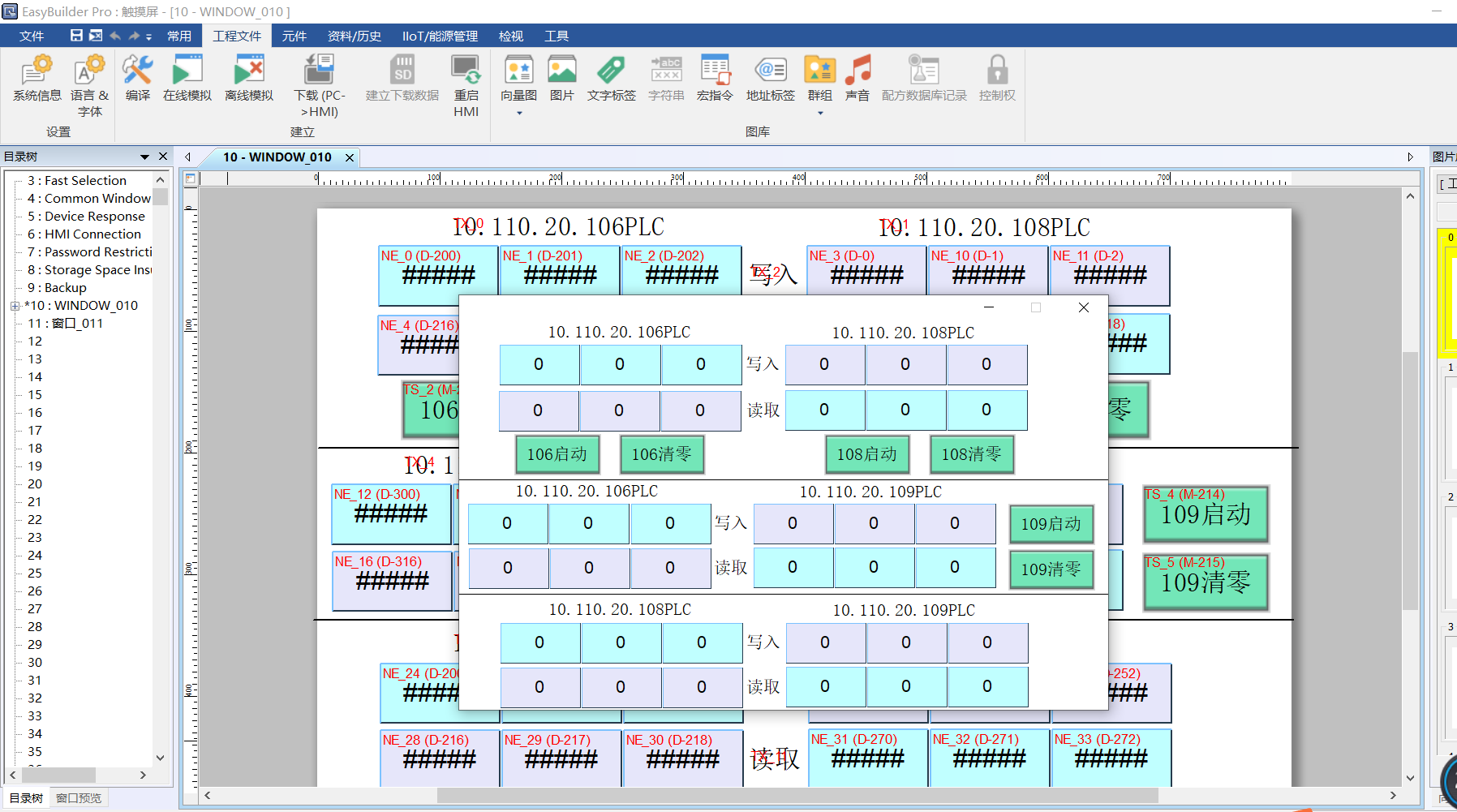Switch to the 元件 ribbon tab
The height and width of the screenshot is (812, 1457).
pyautogui.click(x=294, y=36)
